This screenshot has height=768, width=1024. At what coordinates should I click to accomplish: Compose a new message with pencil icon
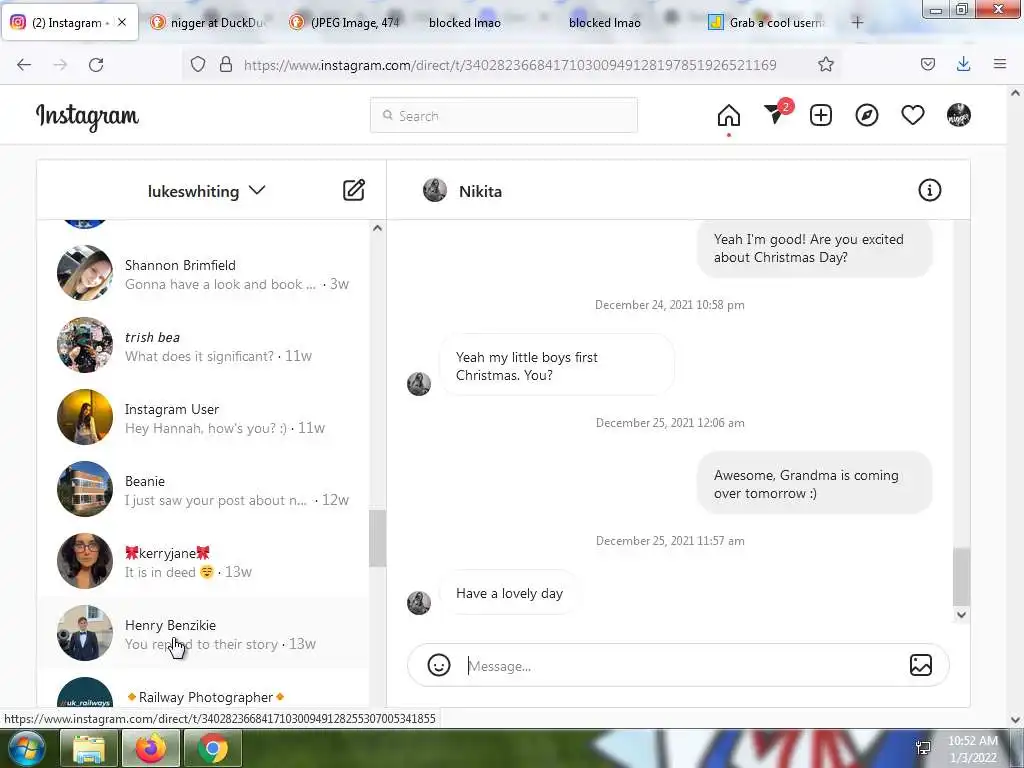354,190
